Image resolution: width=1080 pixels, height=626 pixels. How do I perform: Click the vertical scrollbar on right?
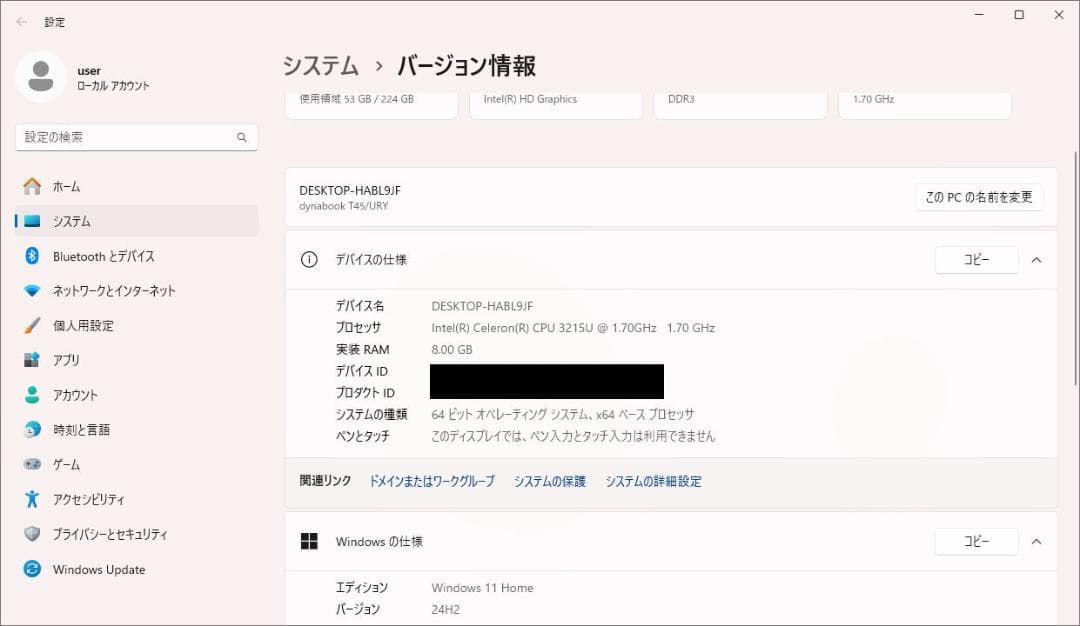1075,269
